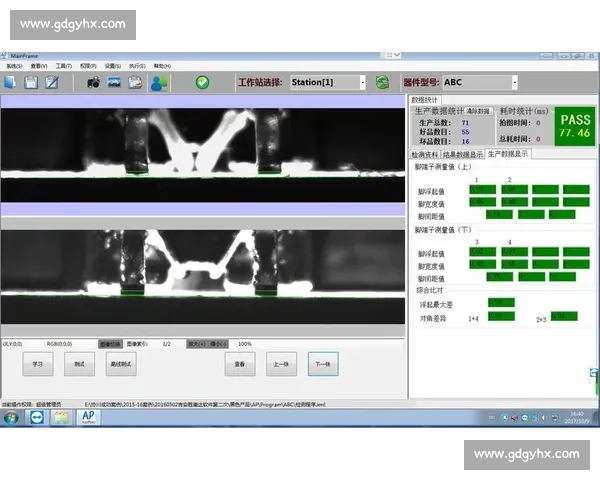Open the 工具(T) menu
600x480 pixels.
[x=64, y=65]
